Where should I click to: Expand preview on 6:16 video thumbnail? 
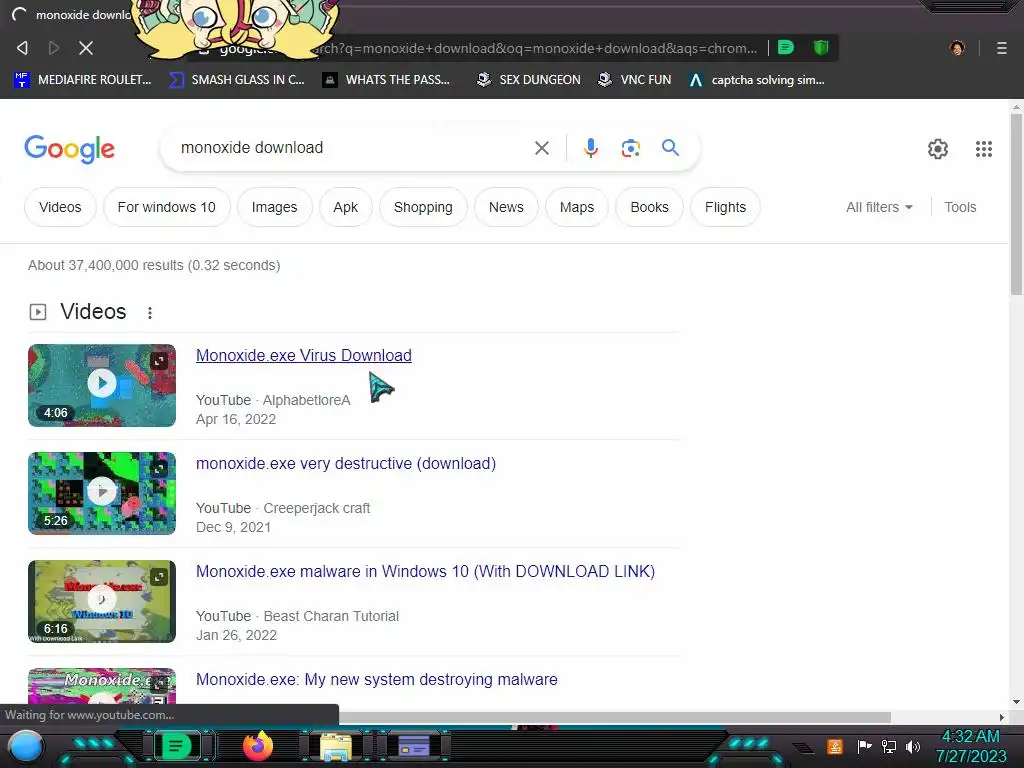pos(159,577)
